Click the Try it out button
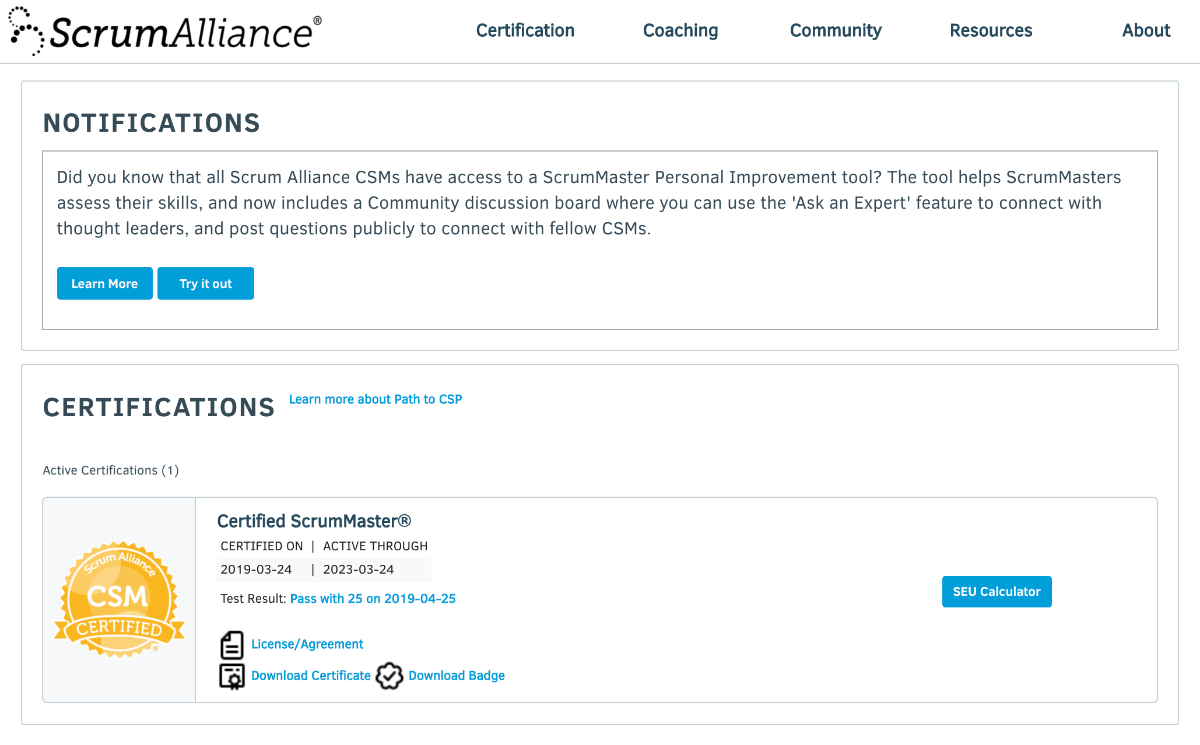Viewport: 1200px width, 745px height. point(206,283)
